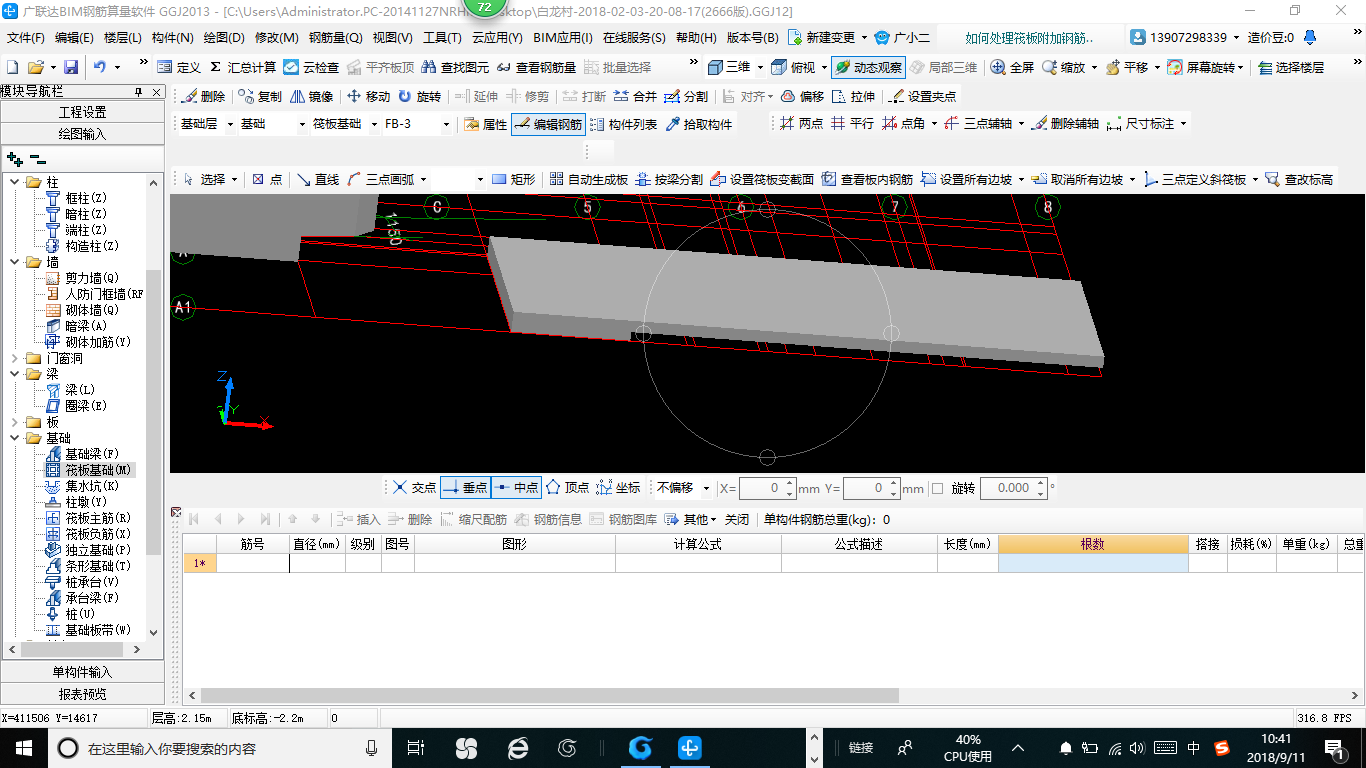Collapse the 柱 tree node
Screen dimensions: 1366x768
coord(14,182)
